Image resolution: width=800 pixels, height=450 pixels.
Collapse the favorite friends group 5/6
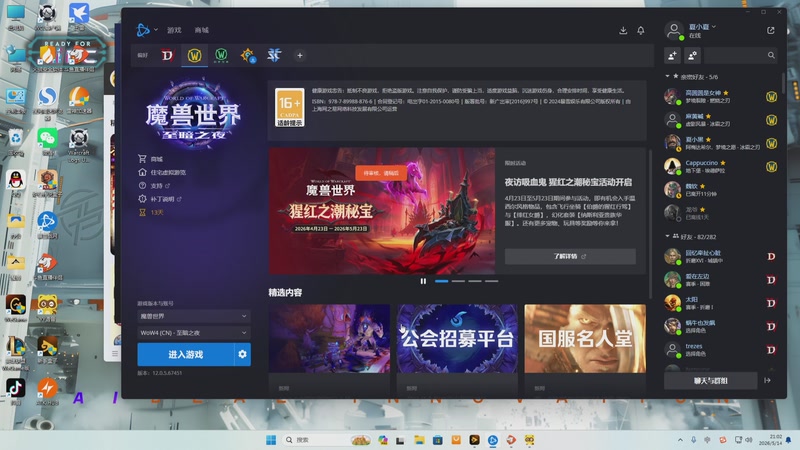tap(667, 77)
